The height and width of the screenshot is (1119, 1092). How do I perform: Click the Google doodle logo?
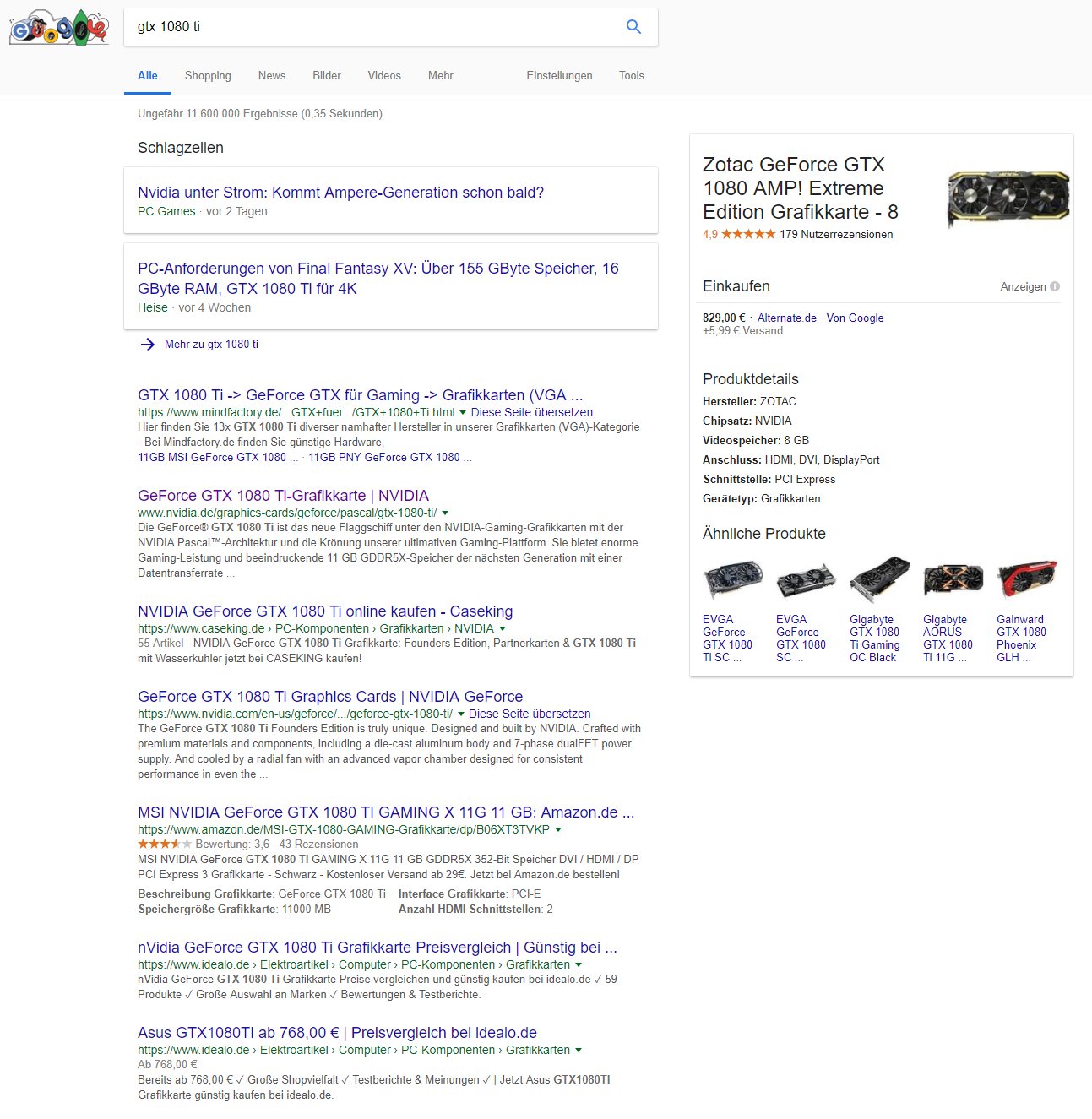click(x=59, y=27)
